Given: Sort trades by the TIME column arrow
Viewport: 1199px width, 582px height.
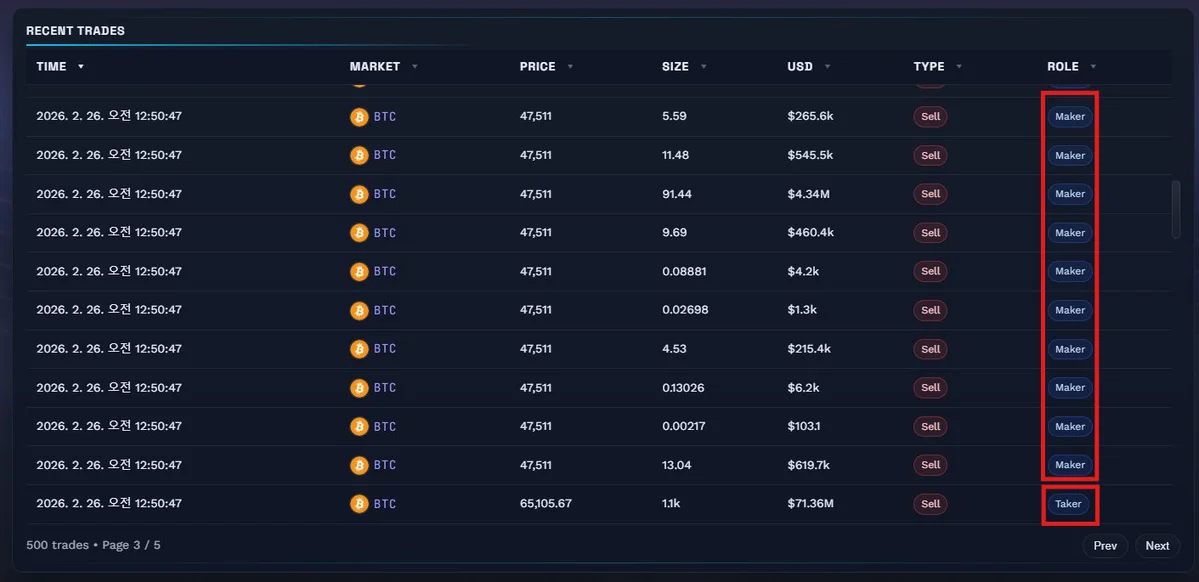Looking at the screenshot, I should click(81, 67).
